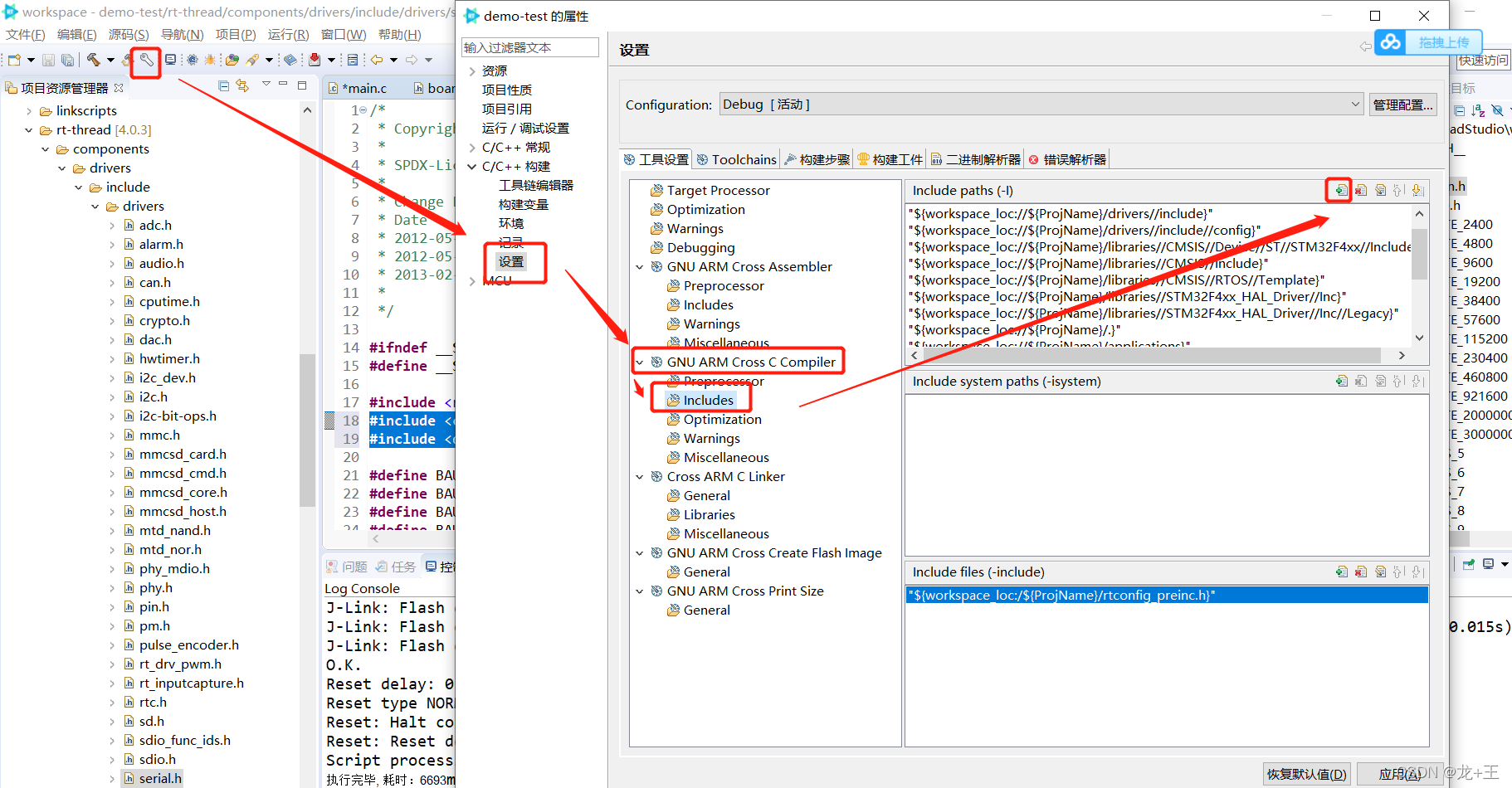
Task: Collapse GNU ARM Cross Print Size node
Action: [640, 591]
